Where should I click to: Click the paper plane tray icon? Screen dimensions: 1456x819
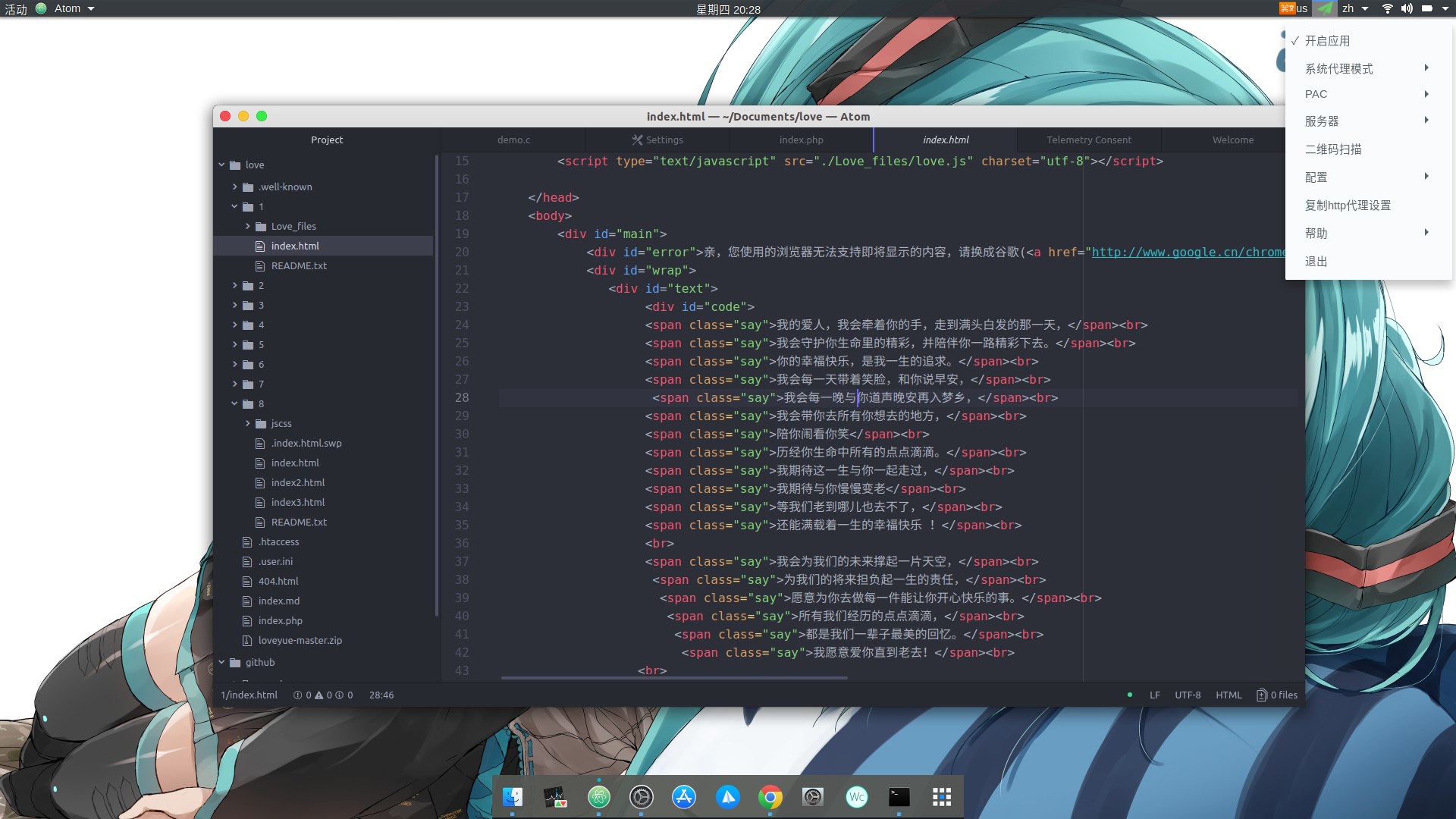[1324, 8]
